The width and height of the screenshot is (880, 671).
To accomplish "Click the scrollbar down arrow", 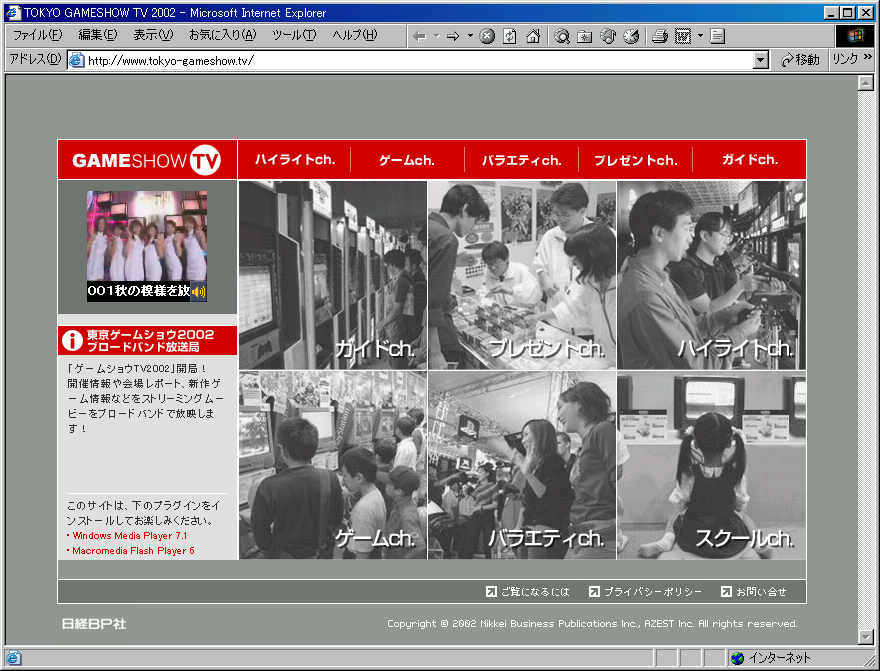I will pos(866,637).
